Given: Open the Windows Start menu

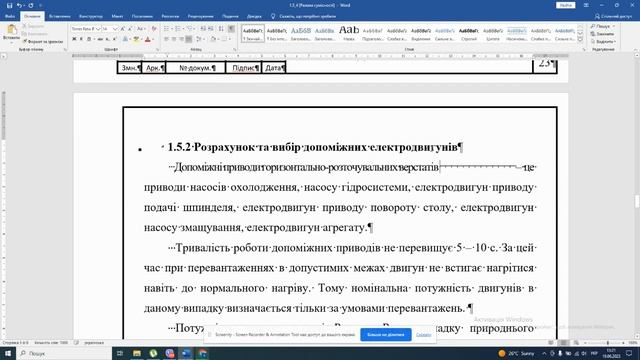Looking at the screenshot, I should click(7, 353).
